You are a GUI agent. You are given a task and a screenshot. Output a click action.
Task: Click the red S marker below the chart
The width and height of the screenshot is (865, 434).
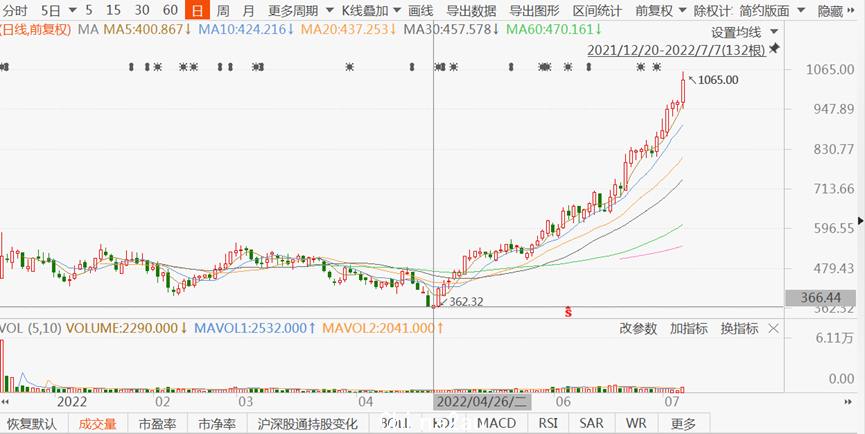[x=568, y=312]
